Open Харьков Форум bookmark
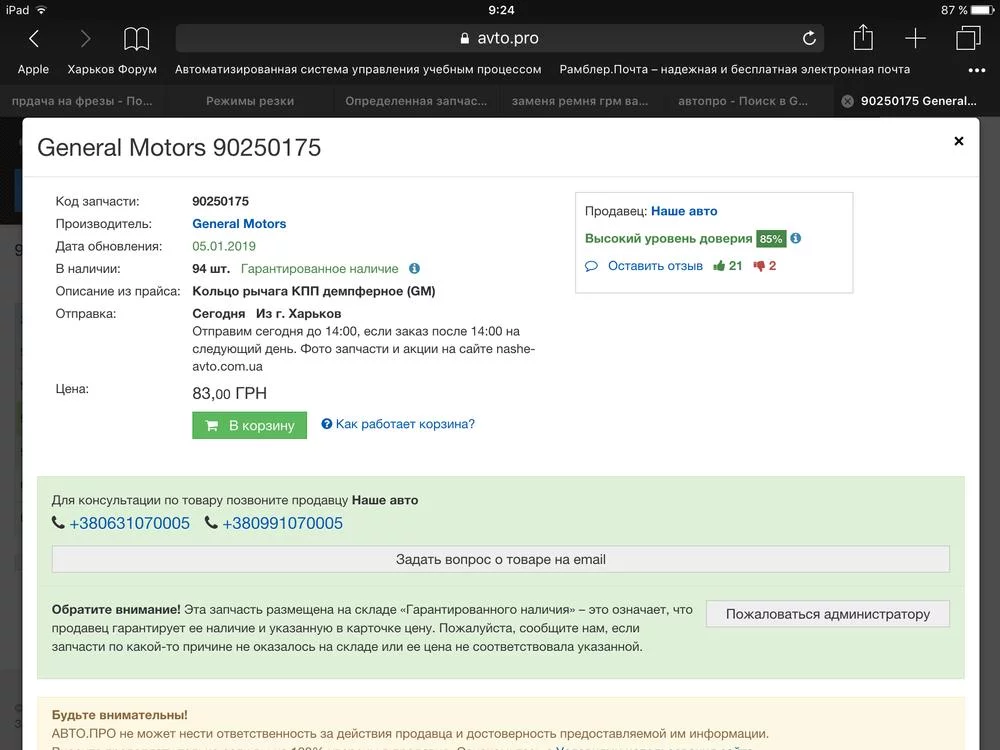The image size is (1000, 750). 112,70
